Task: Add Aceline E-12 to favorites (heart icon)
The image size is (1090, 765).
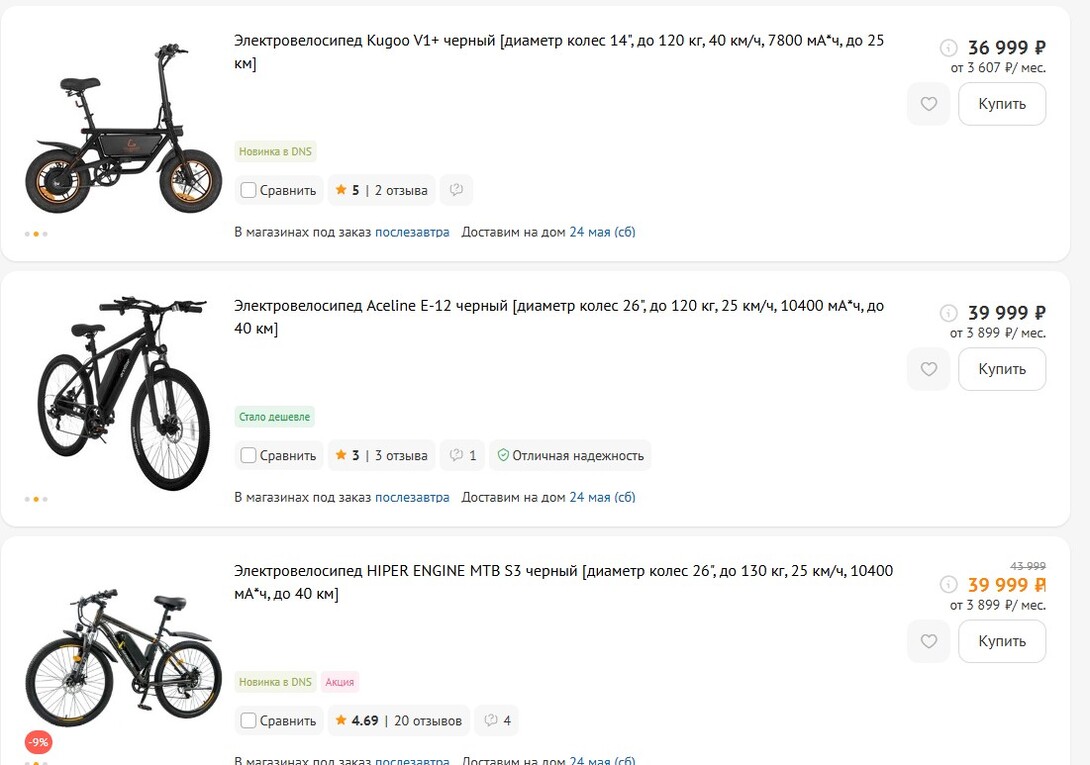Action: pyautogui.click(x=928, y=369)
